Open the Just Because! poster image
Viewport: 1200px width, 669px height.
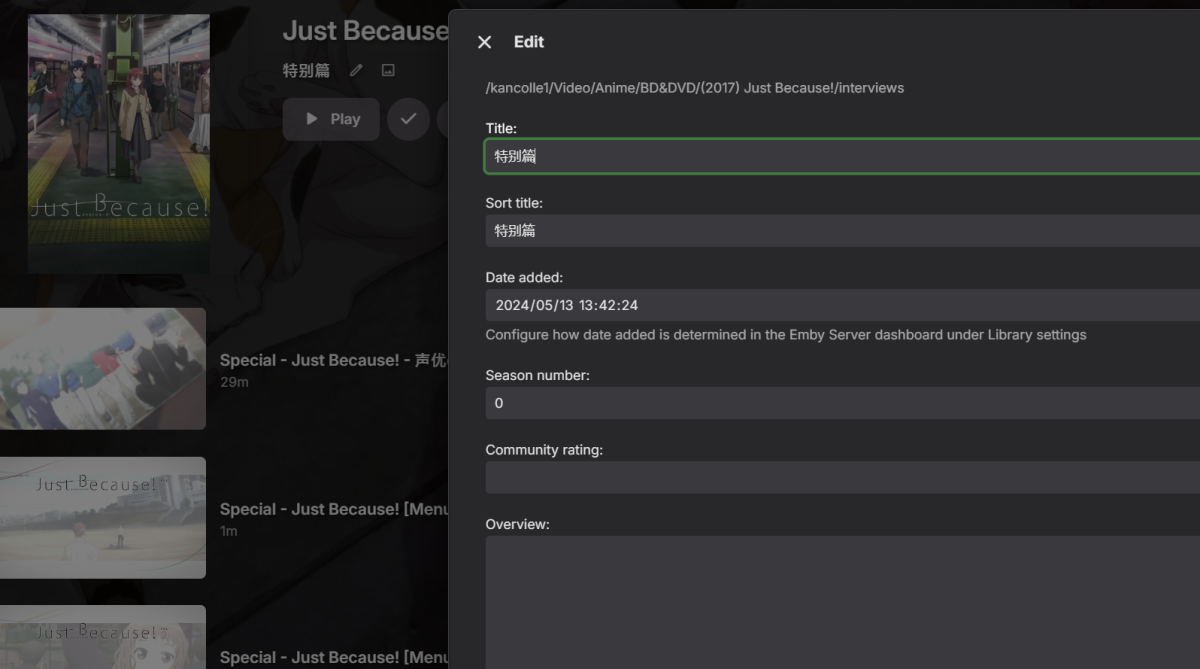pyautogui.click(x=119, y=144)
